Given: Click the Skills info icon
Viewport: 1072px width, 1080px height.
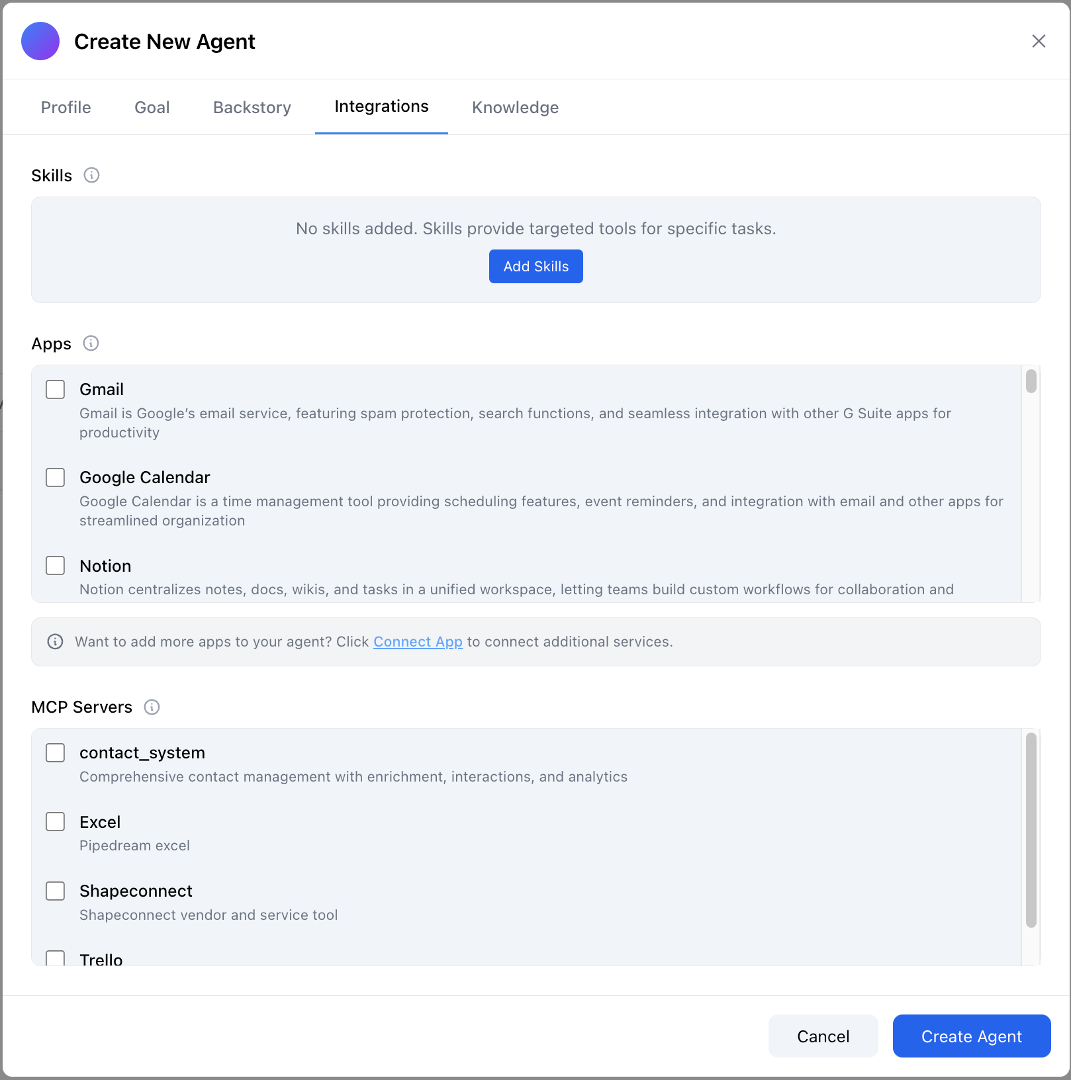Looking at the screenshot, I should (x=91, y=175).
